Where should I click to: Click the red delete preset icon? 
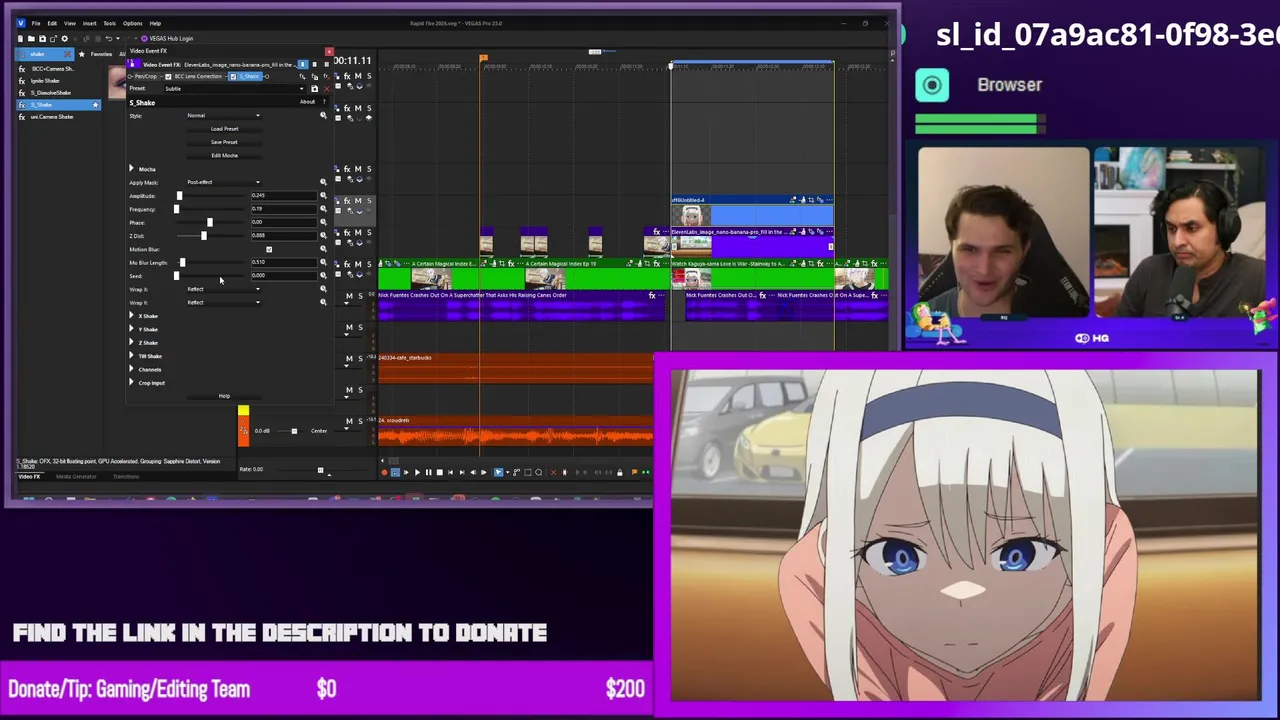[326, 89]
